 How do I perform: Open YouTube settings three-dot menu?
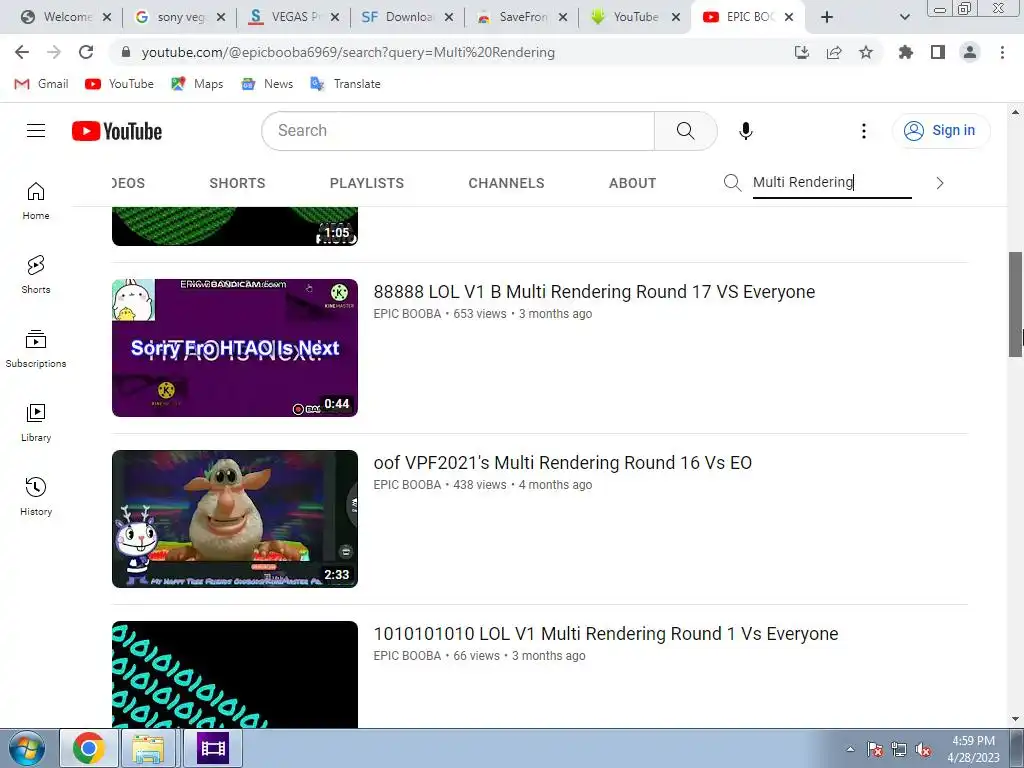click(x=863, y=131)
